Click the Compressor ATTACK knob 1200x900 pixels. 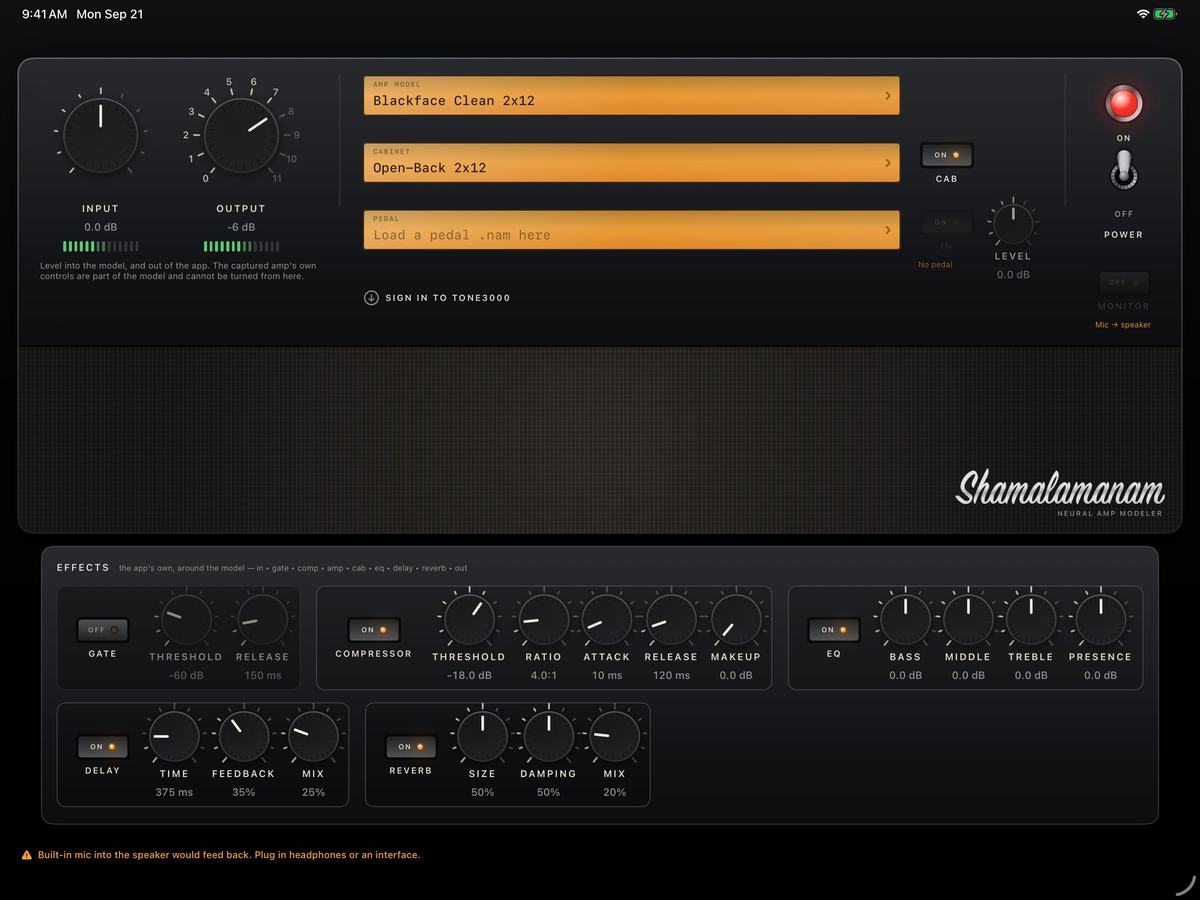pos(607,619)
